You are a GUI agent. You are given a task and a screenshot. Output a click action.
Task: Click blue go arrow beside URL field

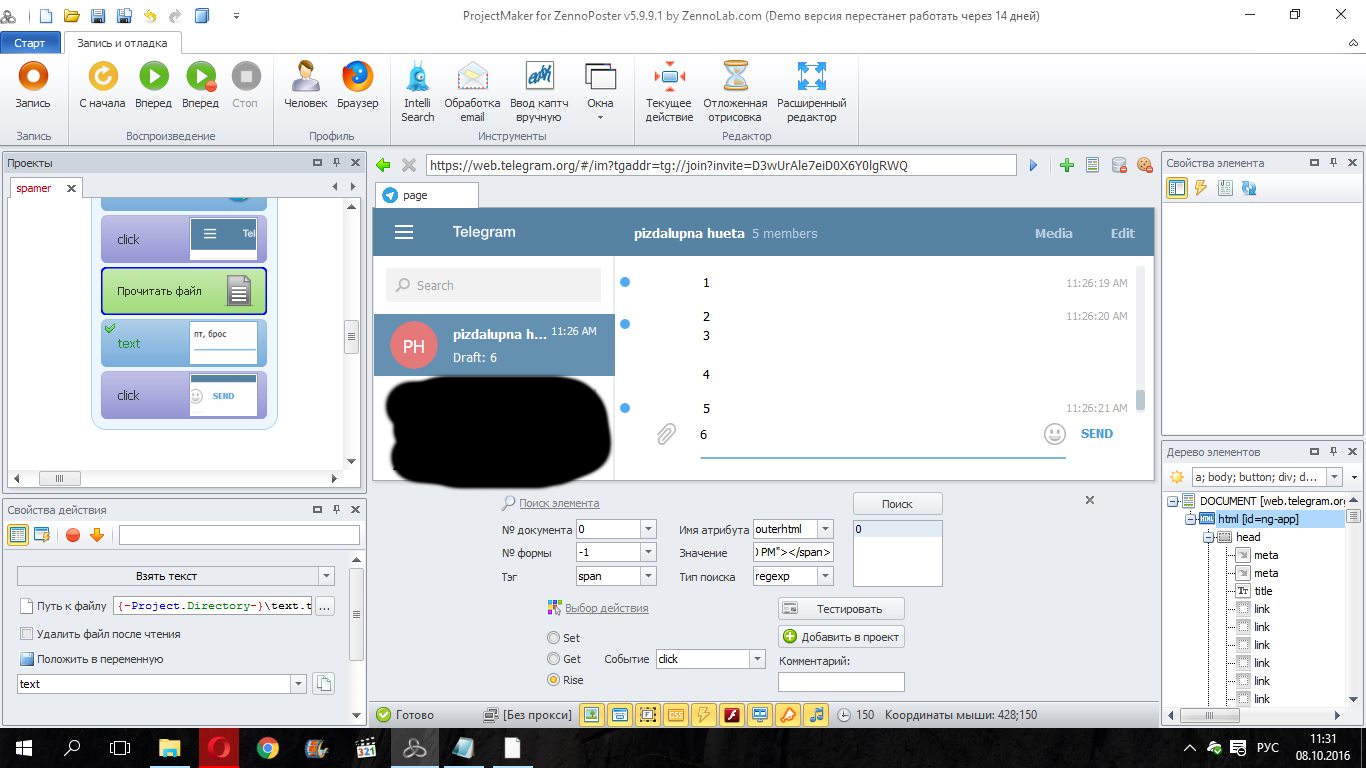(1034, 165)
